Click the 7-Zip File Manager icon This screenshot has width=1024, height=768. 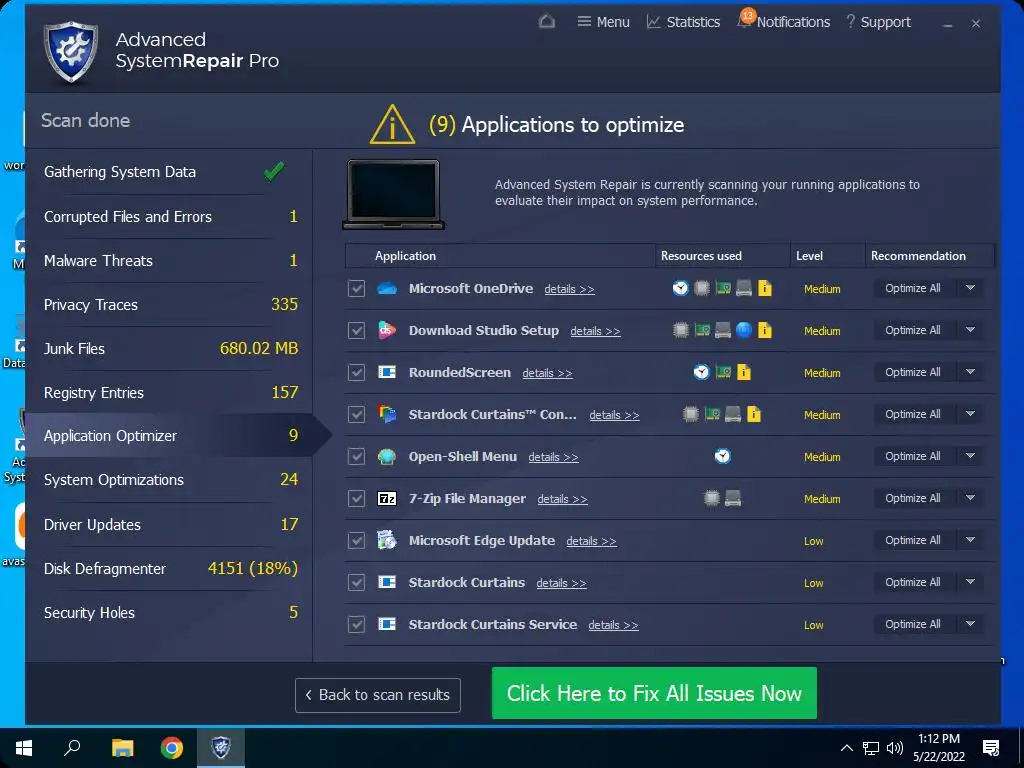coord(387,498)
